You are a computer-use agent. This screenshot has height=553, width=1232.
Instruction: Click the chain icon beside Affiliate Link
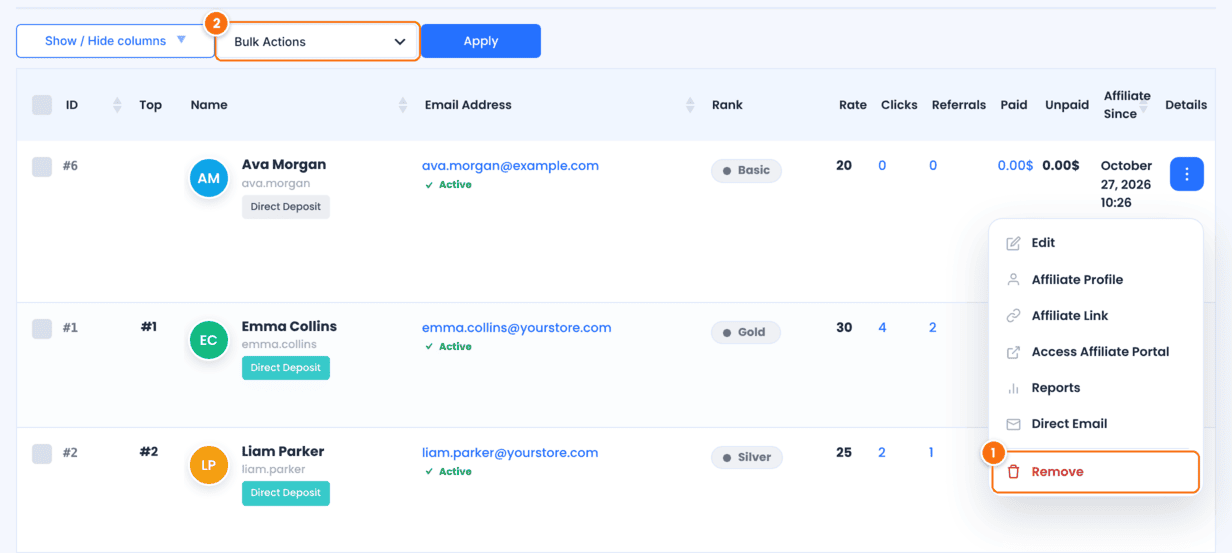[x=1013, y=316]
